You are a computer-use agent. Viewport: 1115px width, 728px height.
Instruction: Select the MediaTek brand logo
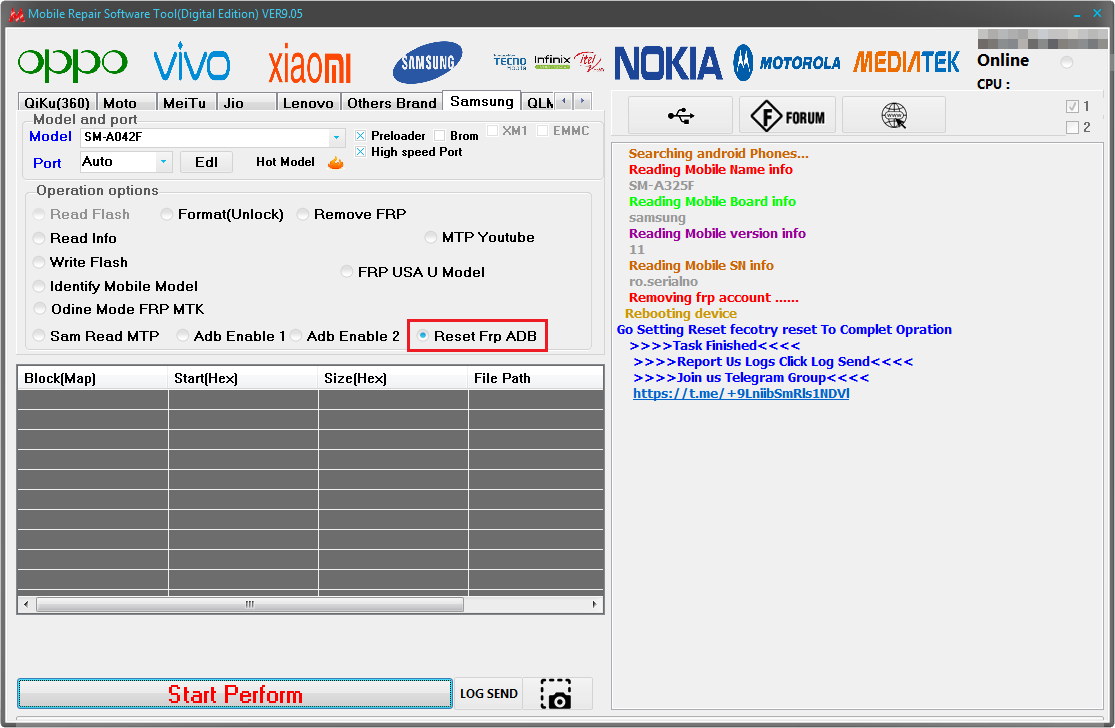click(x=906, y=63)
